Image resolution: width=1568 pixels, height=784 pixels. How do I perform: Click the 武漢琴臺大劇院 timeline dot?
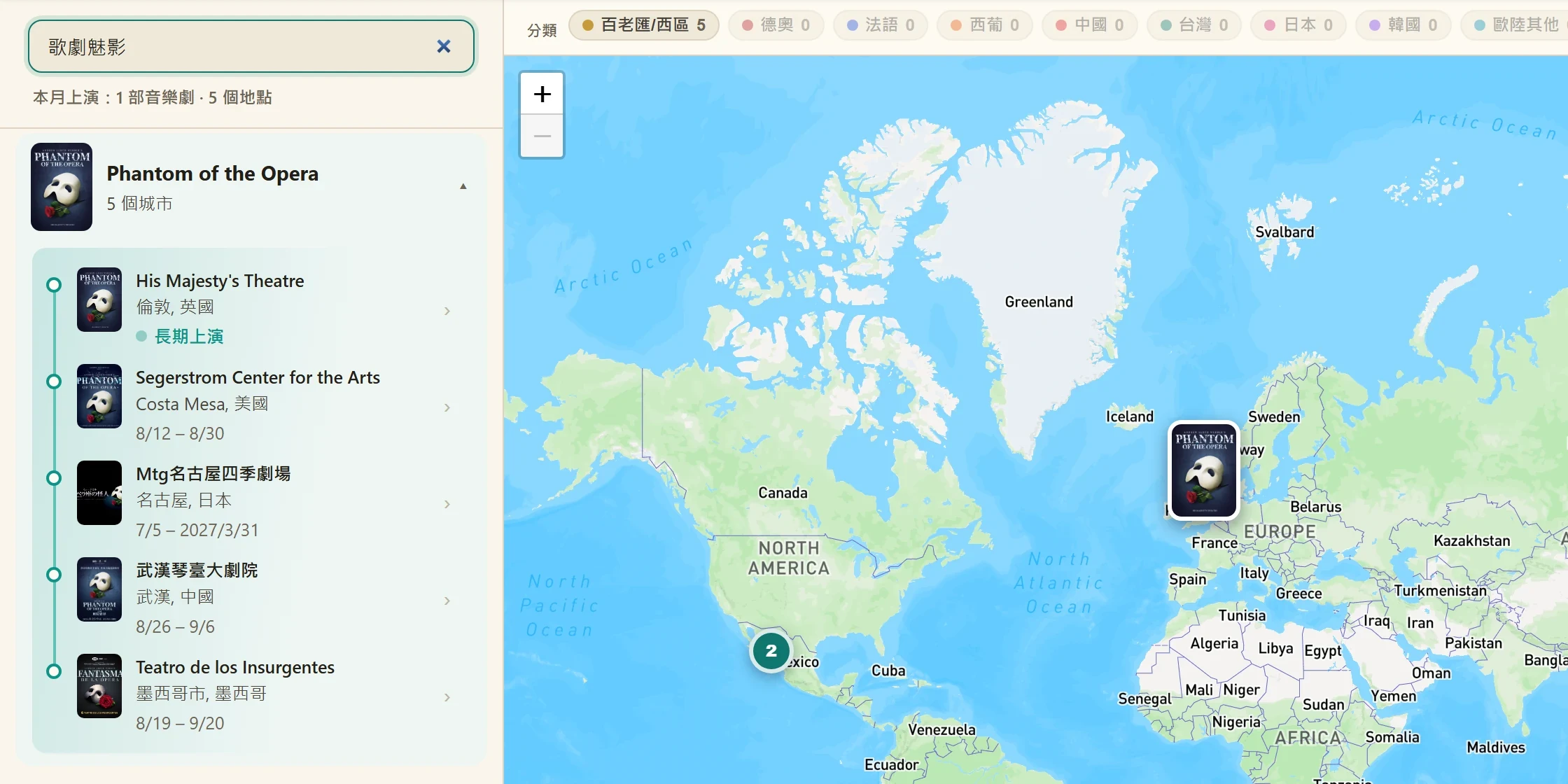click(54, 575)
